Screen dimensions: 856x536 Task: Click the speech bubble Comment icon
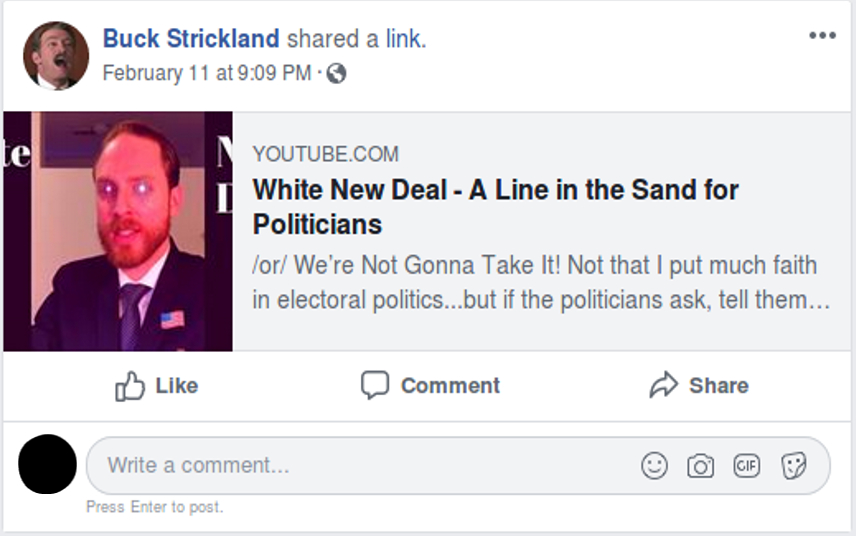(x=374, y=385)
